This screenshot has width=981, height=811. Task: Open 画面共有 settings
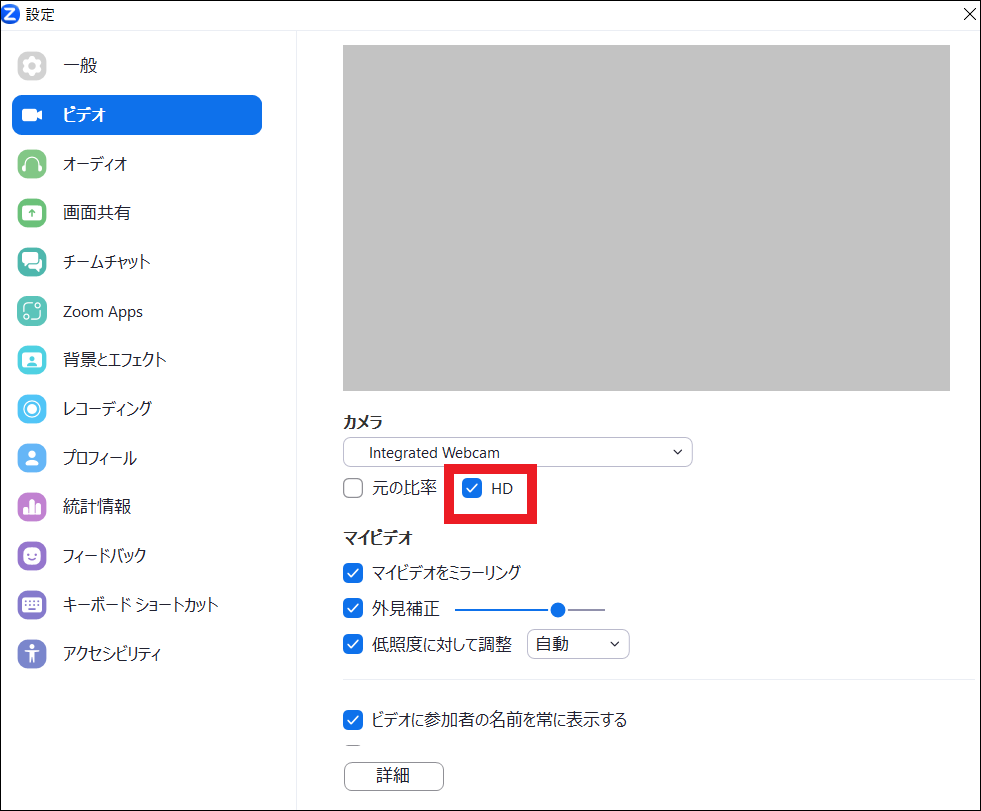(137, 213)
